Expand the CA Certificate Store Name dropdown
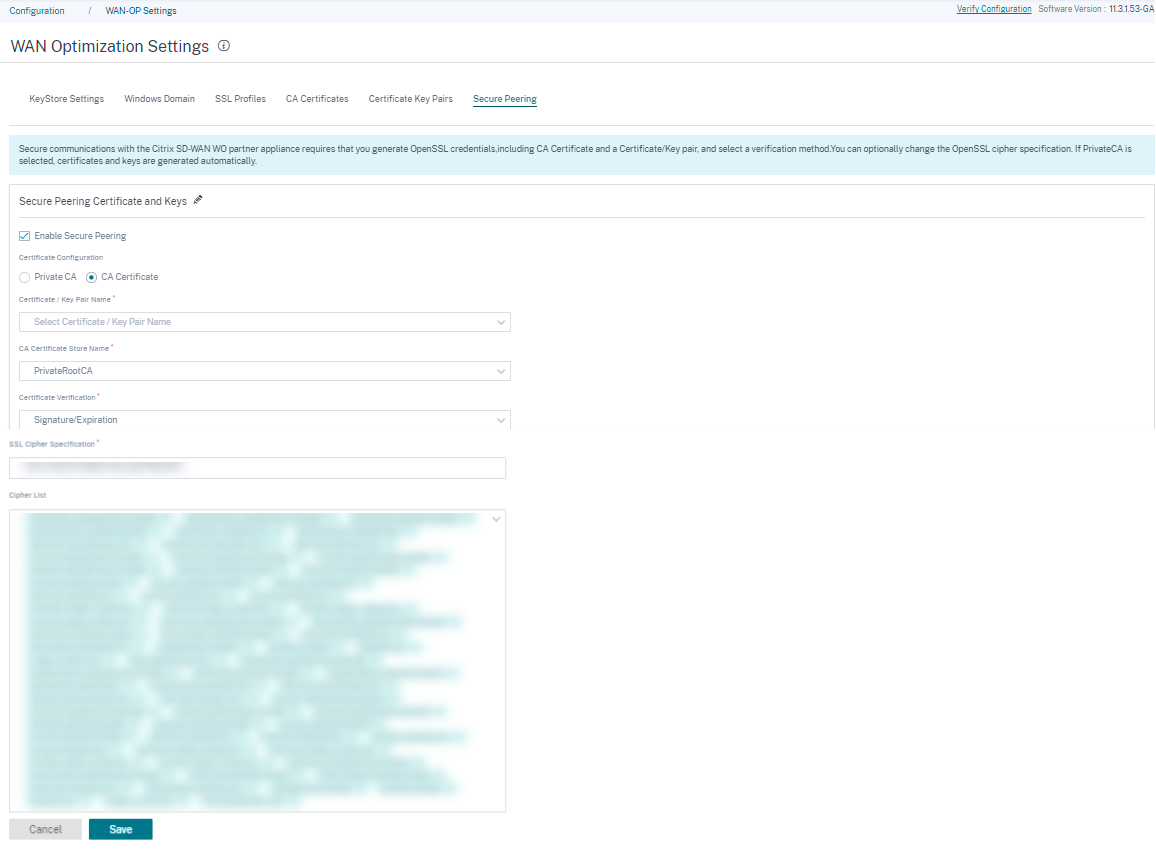The height and width of the screenshot is (849, 1156). coord(265,371)
